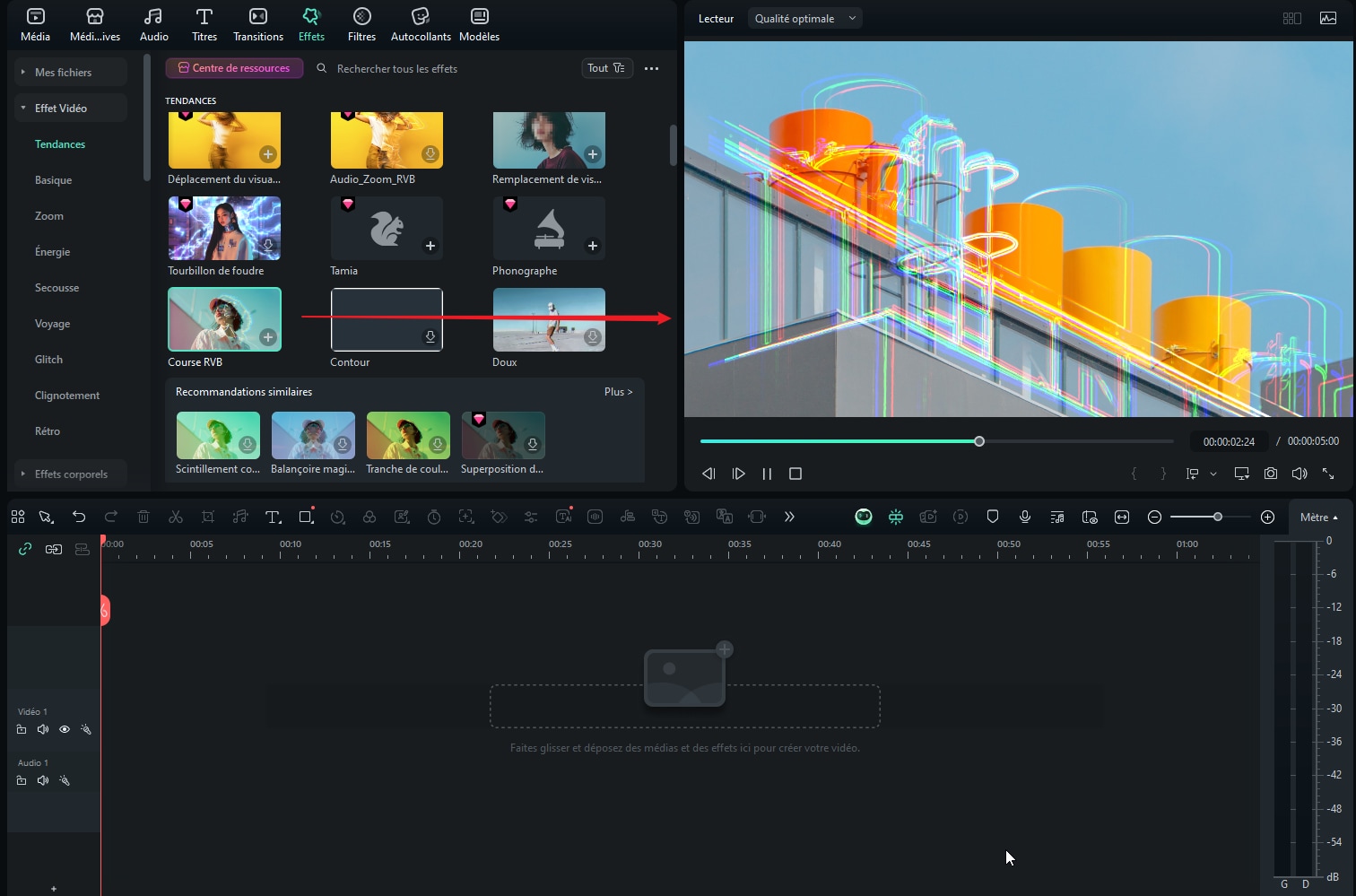Select the Secousse effect category

[56, 288]
